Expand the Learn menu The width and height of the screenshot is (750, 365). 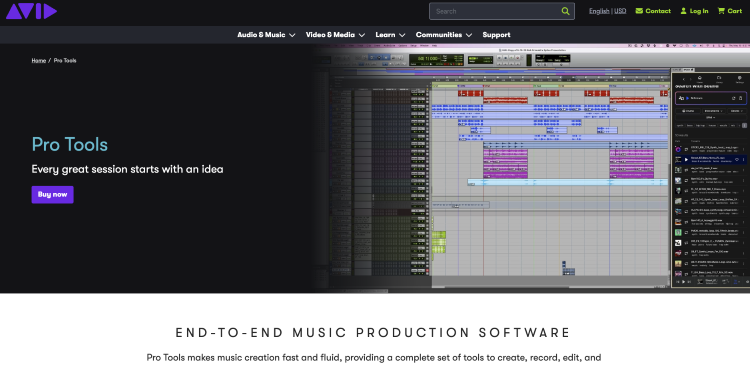[x=390, y=35]
